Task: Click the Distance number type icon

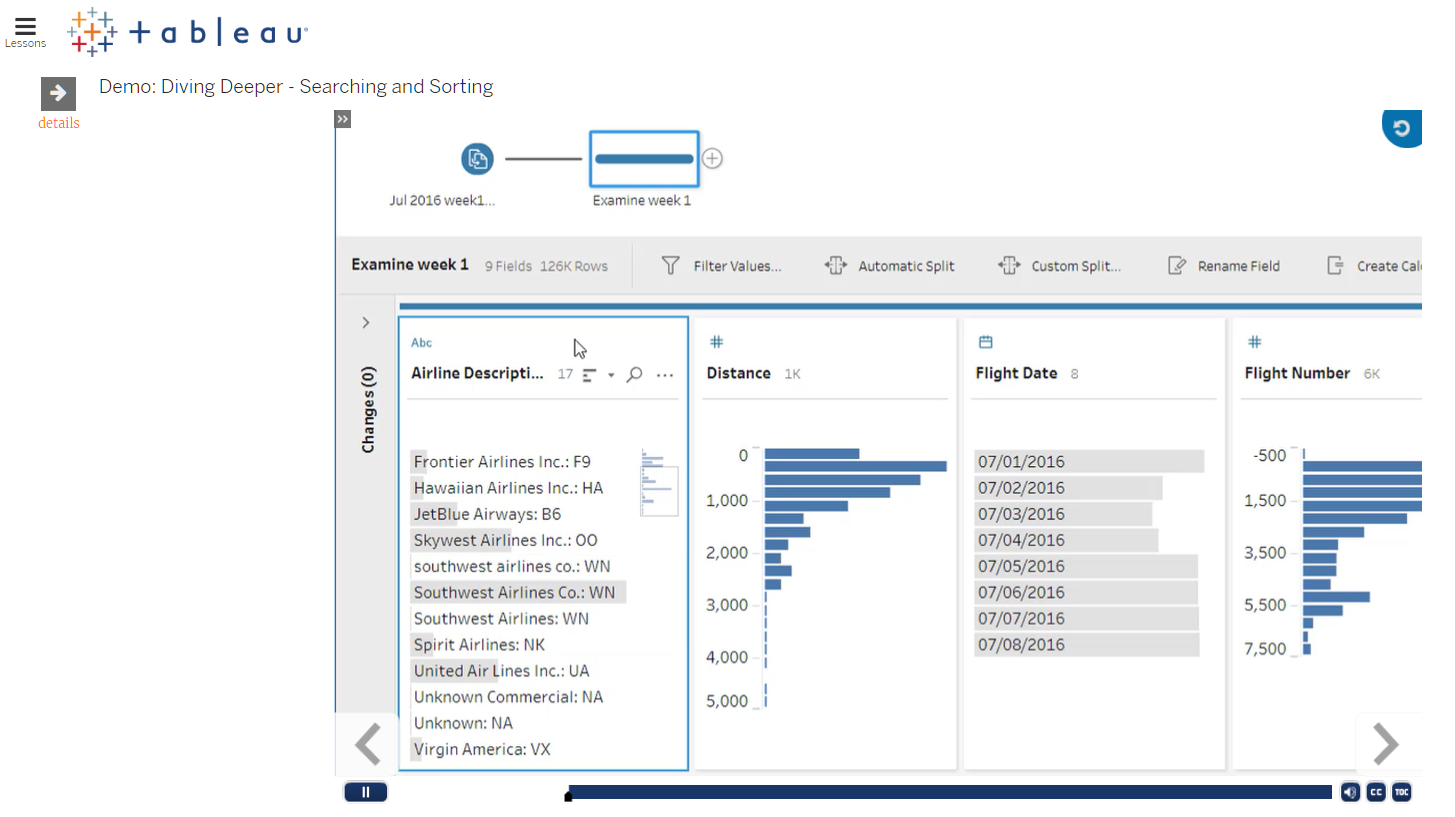Action: click(716, 342)
